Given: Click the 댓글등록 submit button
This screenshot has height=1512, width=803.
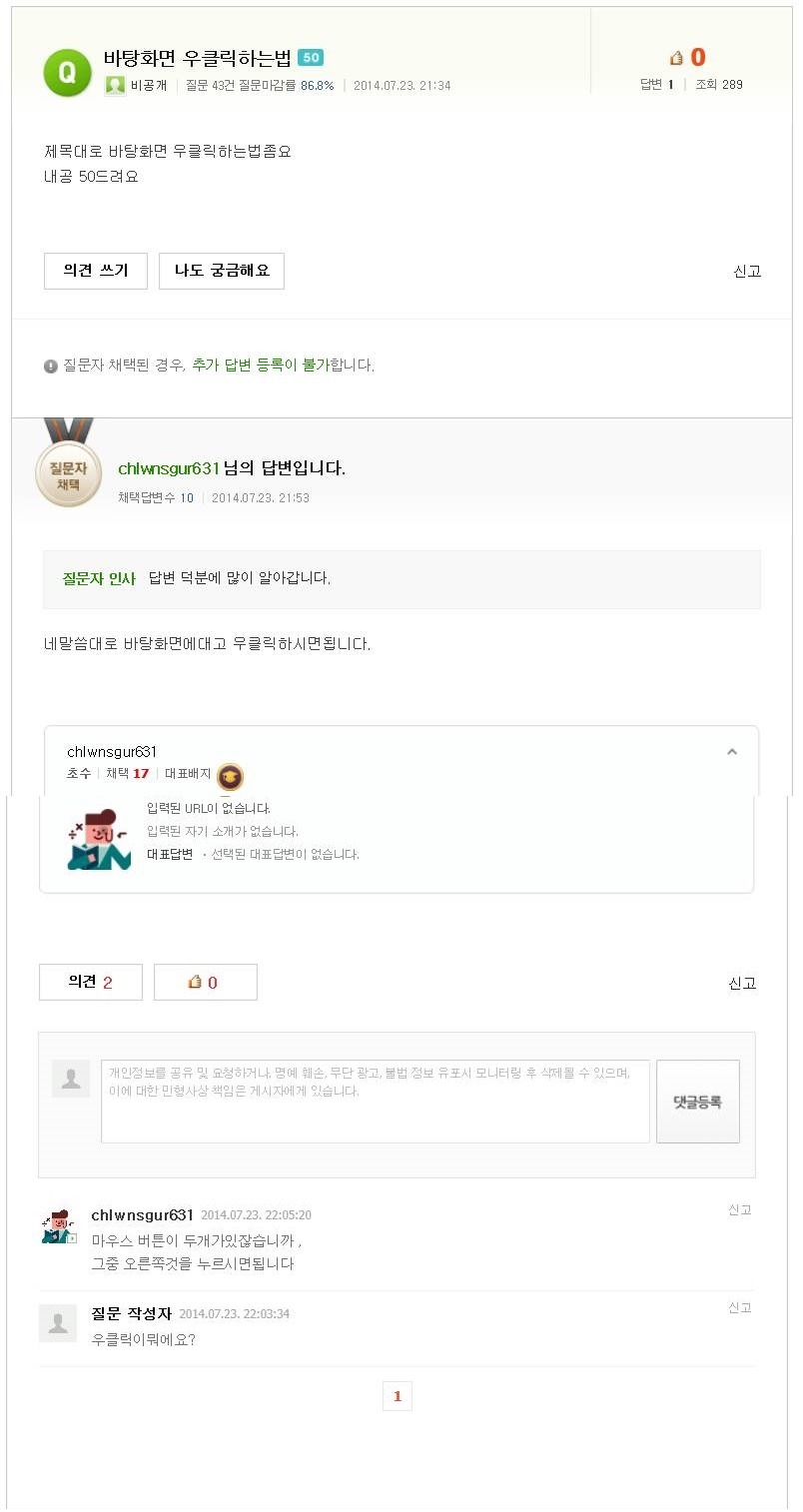Looking at the screenshot, I should pyautogui.click(x=697, y=1102).
